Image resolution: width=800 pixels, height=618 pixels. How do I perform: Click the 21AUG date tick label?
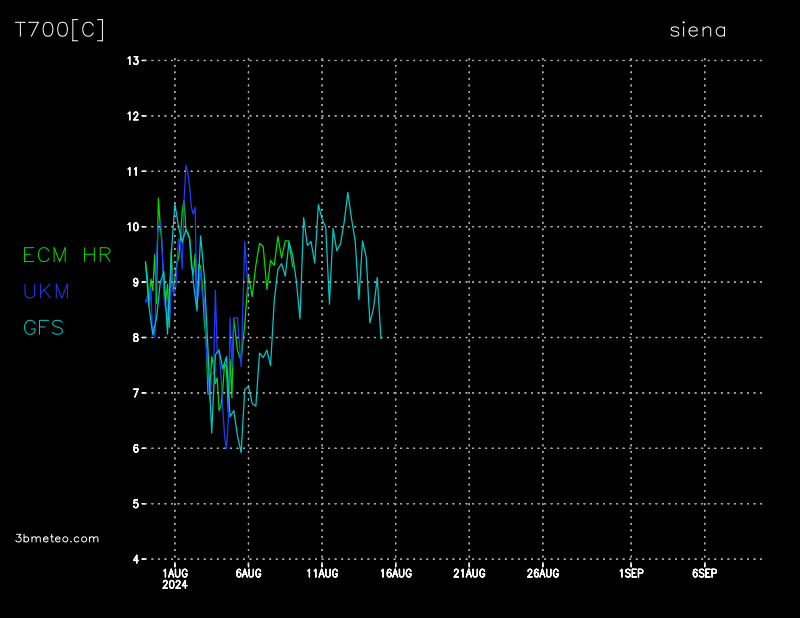469,573
